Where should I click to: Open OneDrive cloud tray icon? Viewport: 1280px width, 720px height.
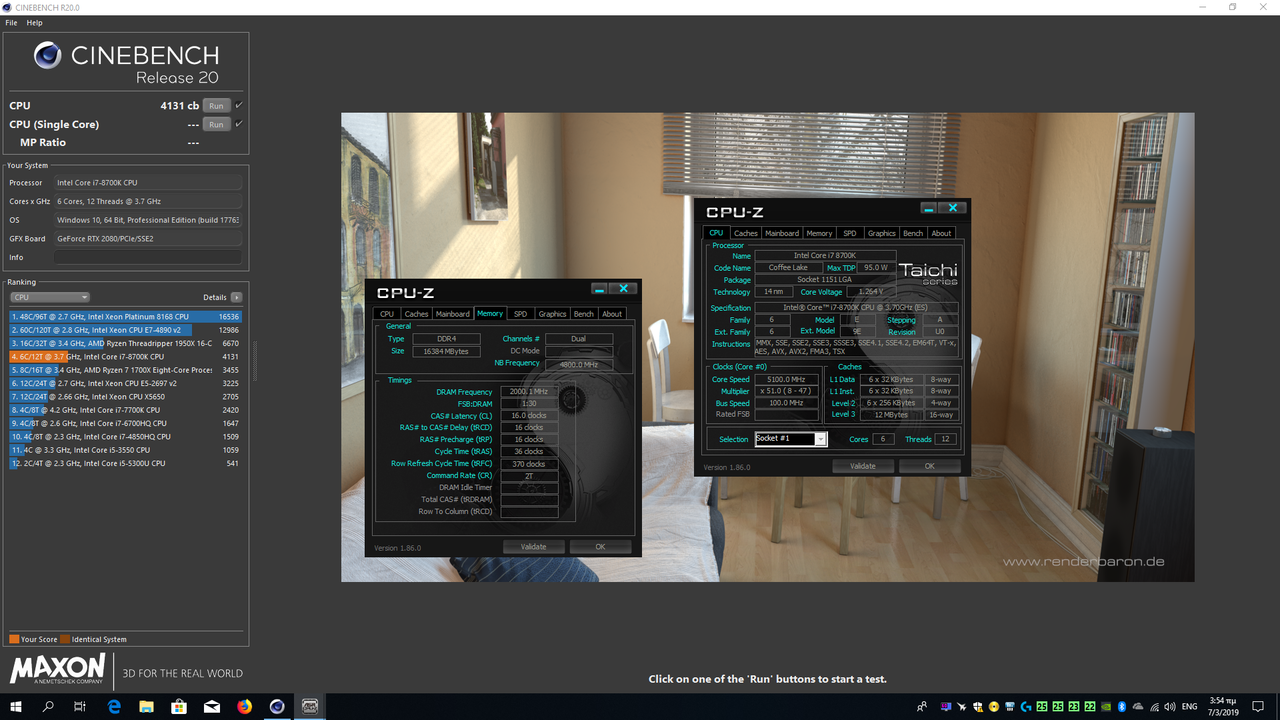1138,707
